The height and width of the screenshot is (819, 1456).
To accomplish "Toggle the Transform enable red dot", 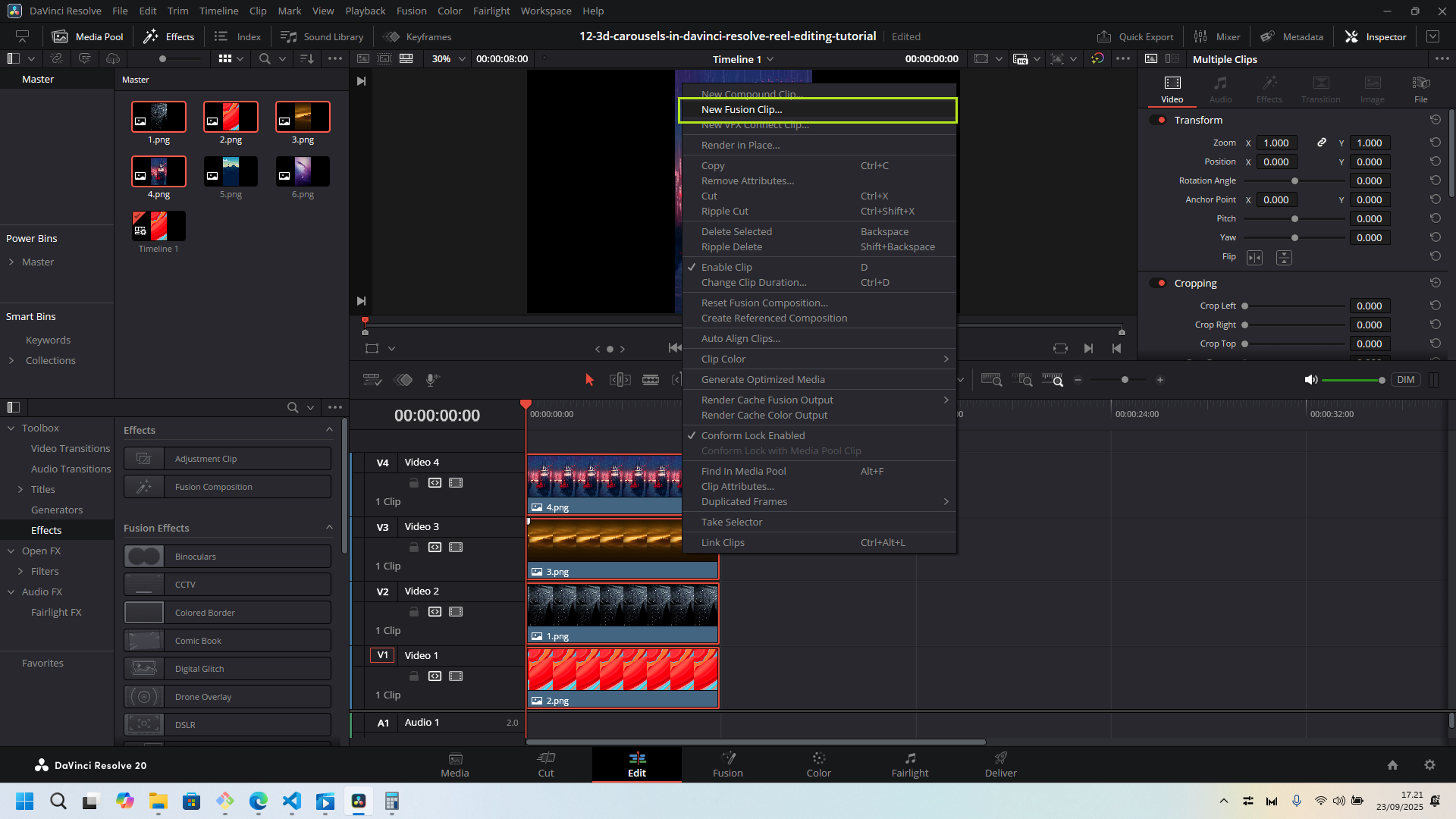I will click(x=1160, y=120).
